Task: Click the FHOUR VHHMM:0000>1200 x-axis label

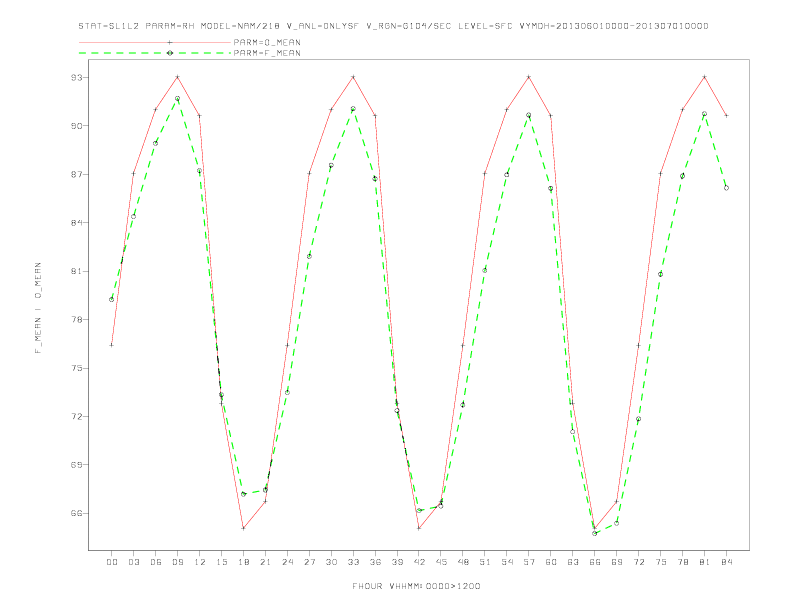Action: tap(416, 586)
